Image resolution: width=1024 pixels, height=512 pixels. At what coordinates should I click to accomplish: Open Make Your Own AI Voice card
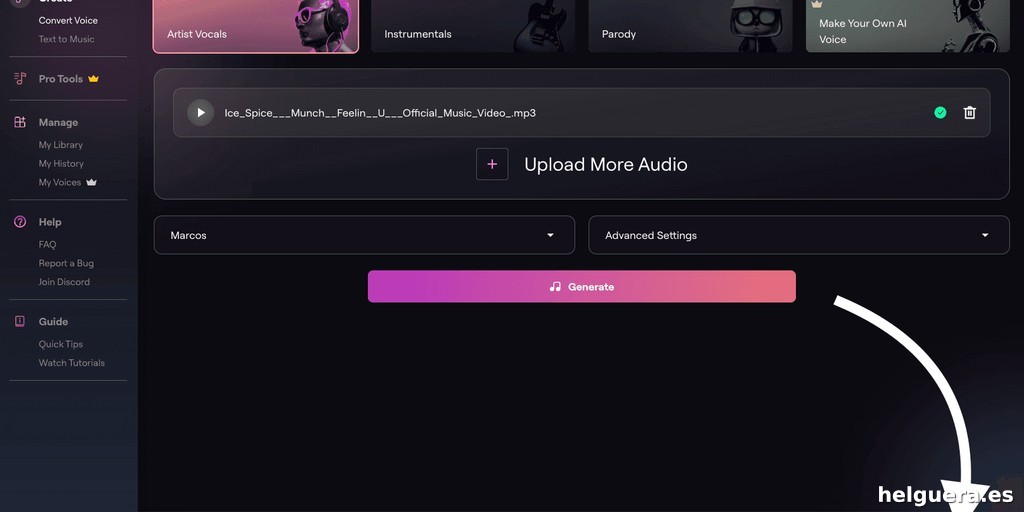[x=907, y=26]
